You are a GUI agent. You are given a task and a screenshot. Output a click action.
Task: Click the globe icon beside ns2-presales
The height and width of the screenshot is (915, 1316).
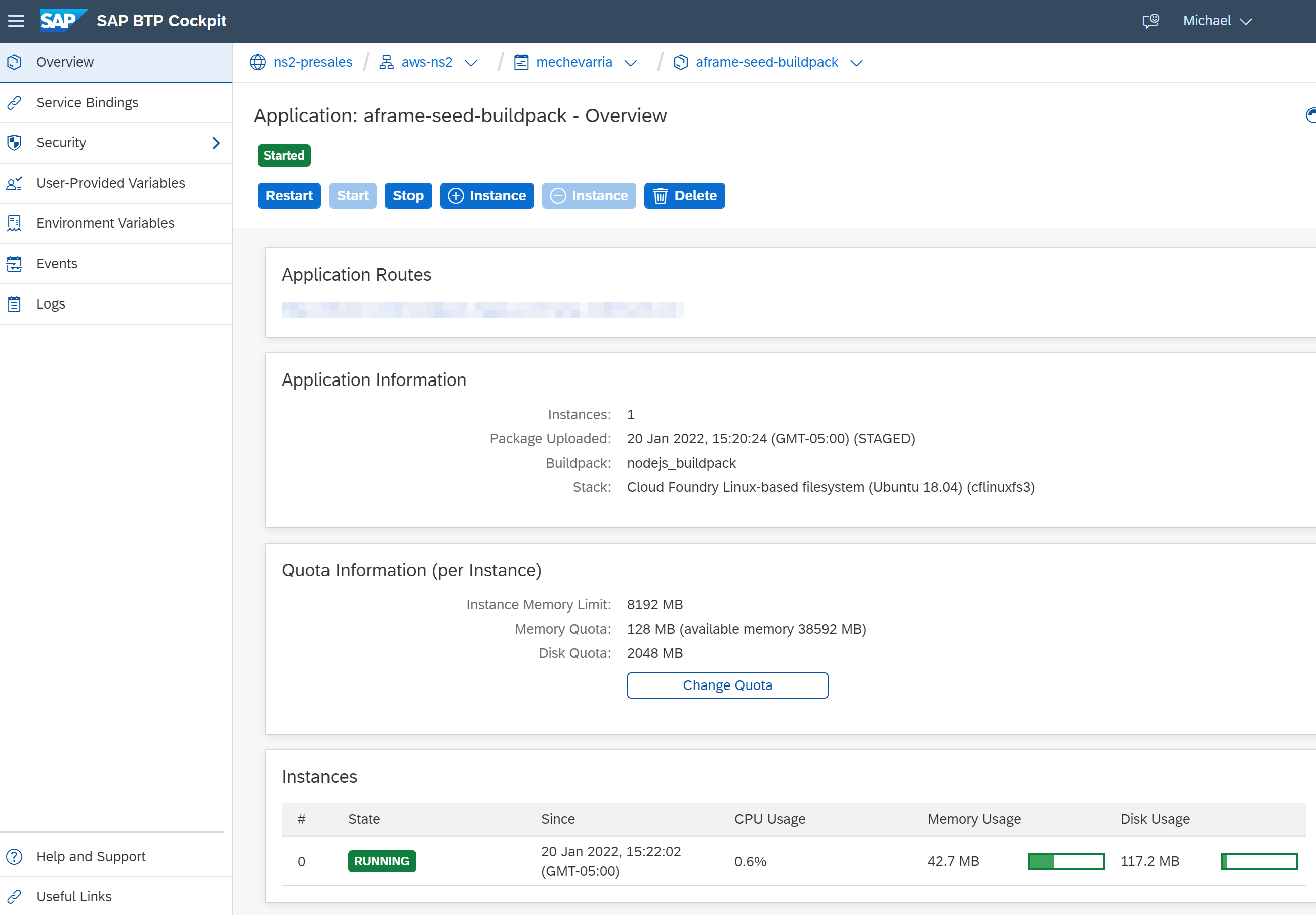(x=258, y=62)
